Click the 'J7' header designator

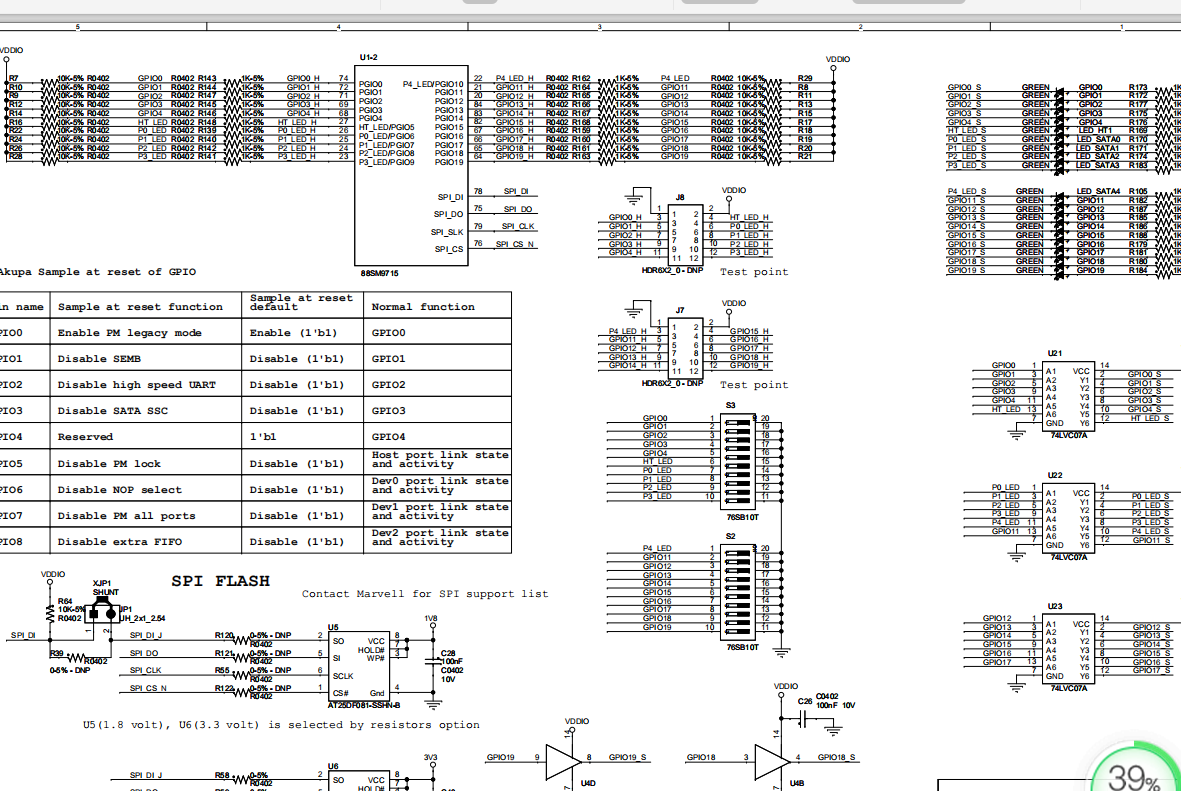tap(680, 310)
